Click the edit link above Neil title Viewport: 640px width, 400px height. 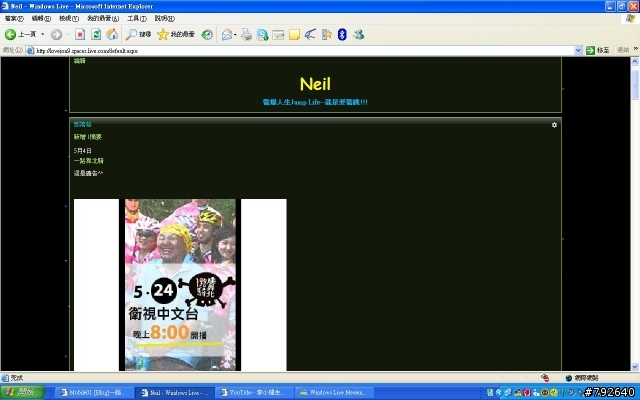point(80,61)
